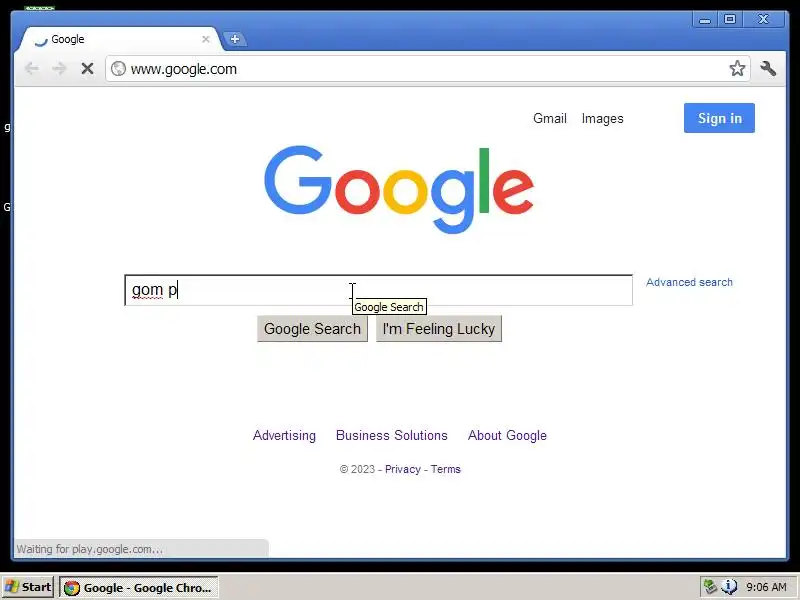Bookmark this page with the star icon
This screenshot has width=800, height=600.
(737, 68)
